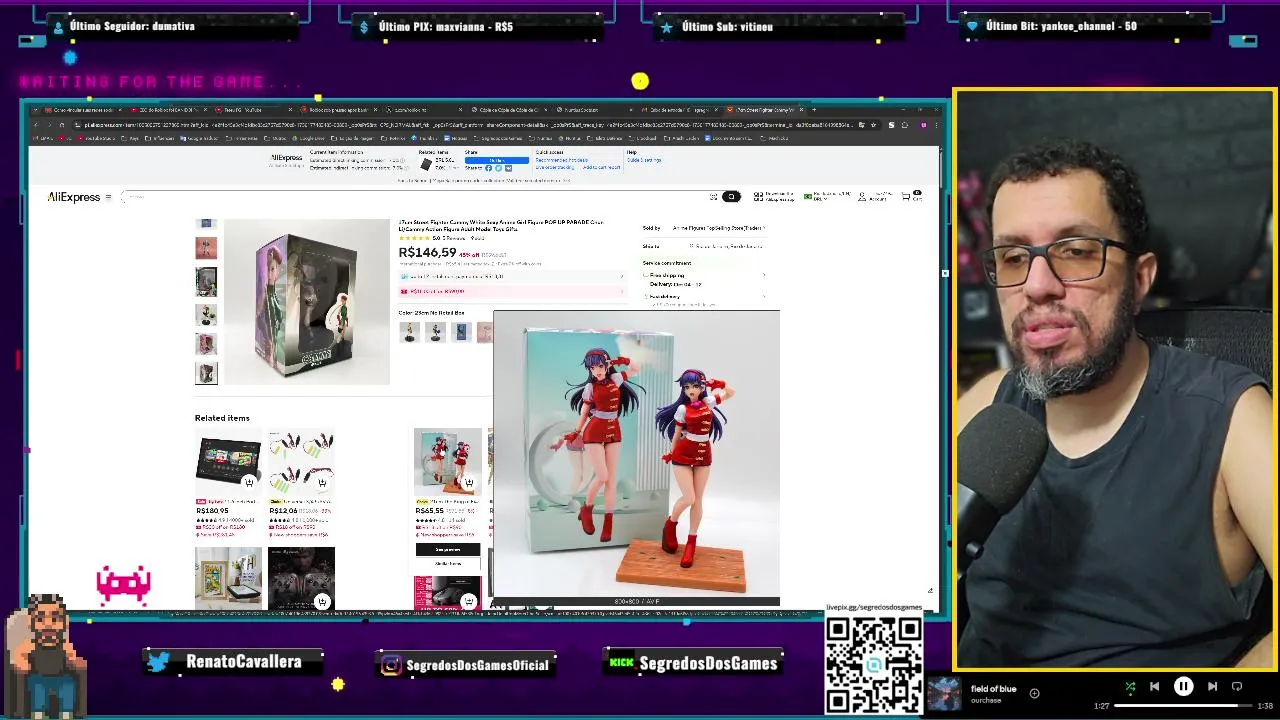This screenshot has width=1280, height=720.
Task: Click the black button under R$65,55 item
Action: (448, 549)
